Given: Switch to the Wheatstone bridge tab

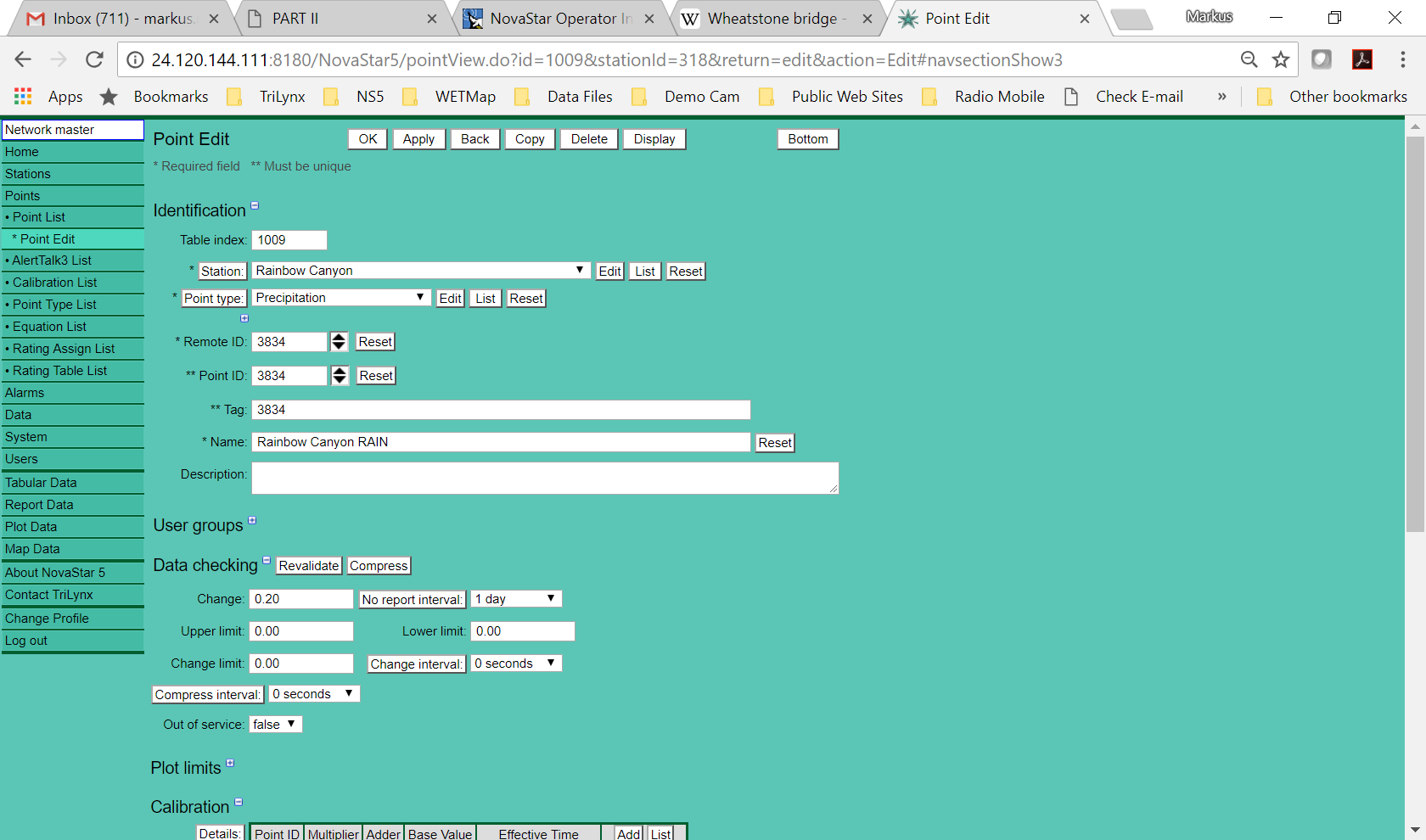Looking at the screenshot, I should pos(772,19).
